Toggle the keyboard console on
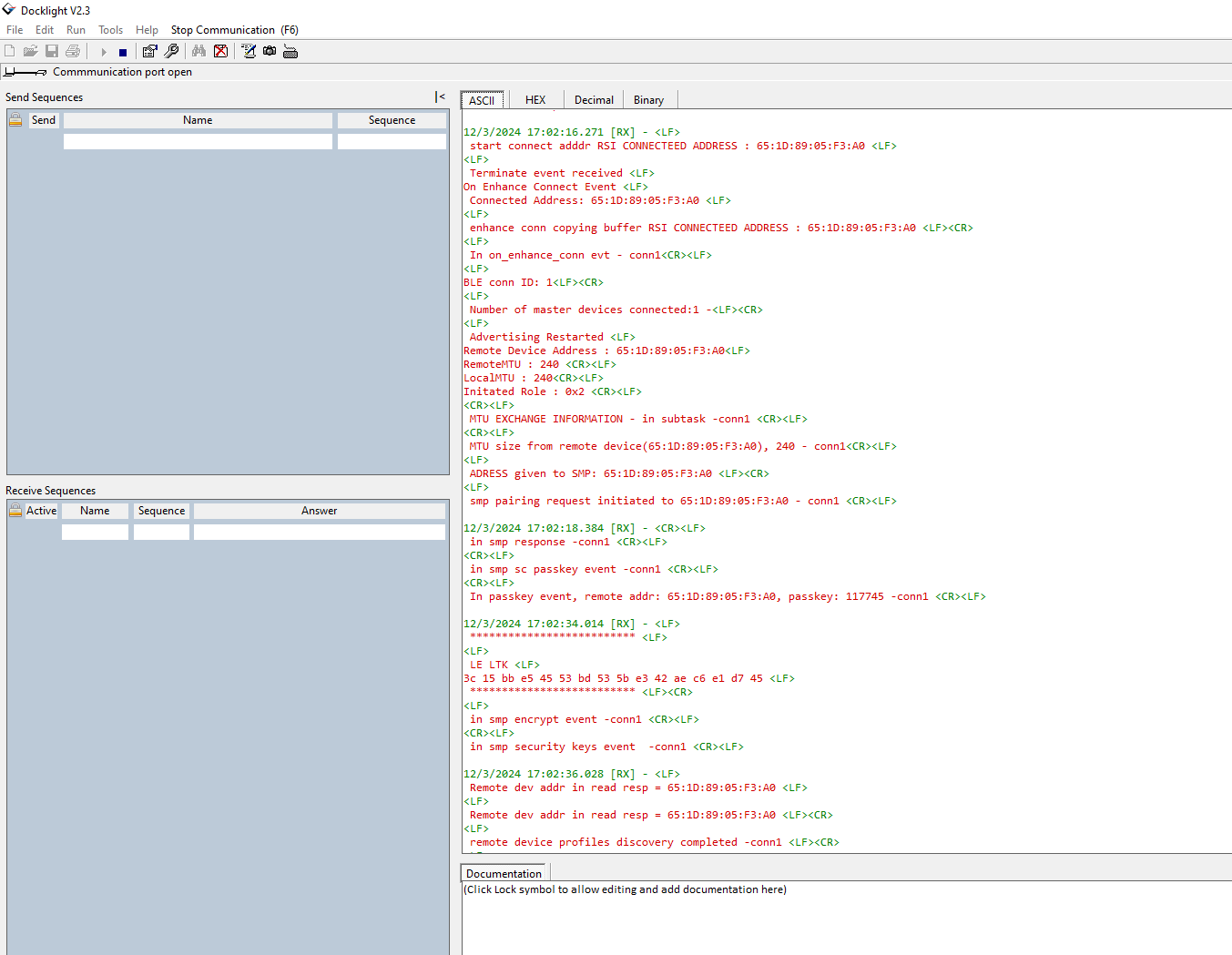This screenshot has height=955, width=1232. click(x=290, y=50)
